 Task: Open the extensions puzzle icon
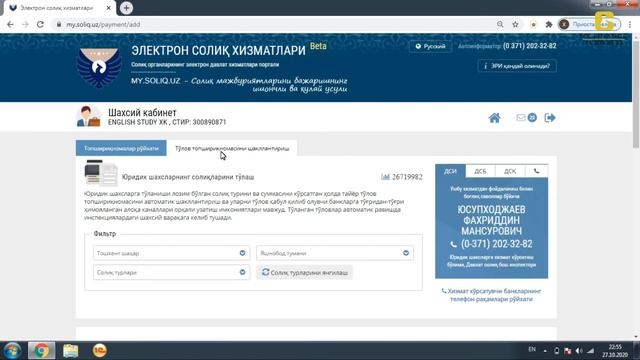tap(549, 24)
